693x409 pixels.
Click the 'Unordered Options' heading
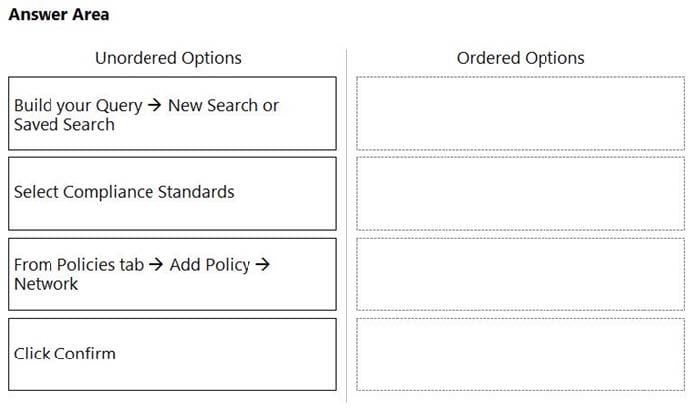168,58
